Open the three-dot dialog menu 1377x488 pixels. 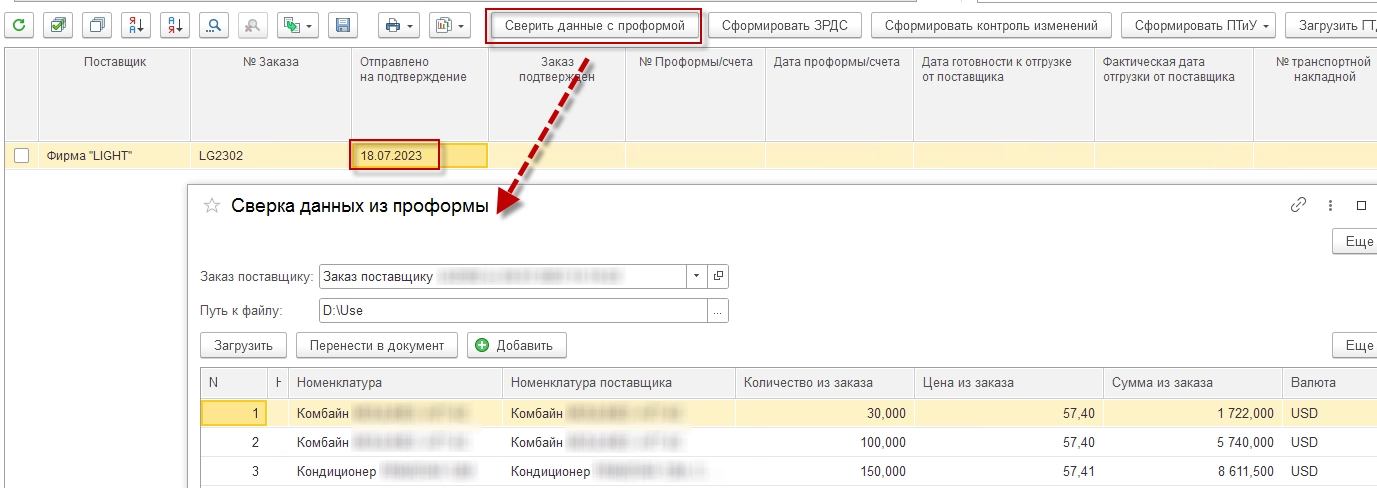[1330, 205]
